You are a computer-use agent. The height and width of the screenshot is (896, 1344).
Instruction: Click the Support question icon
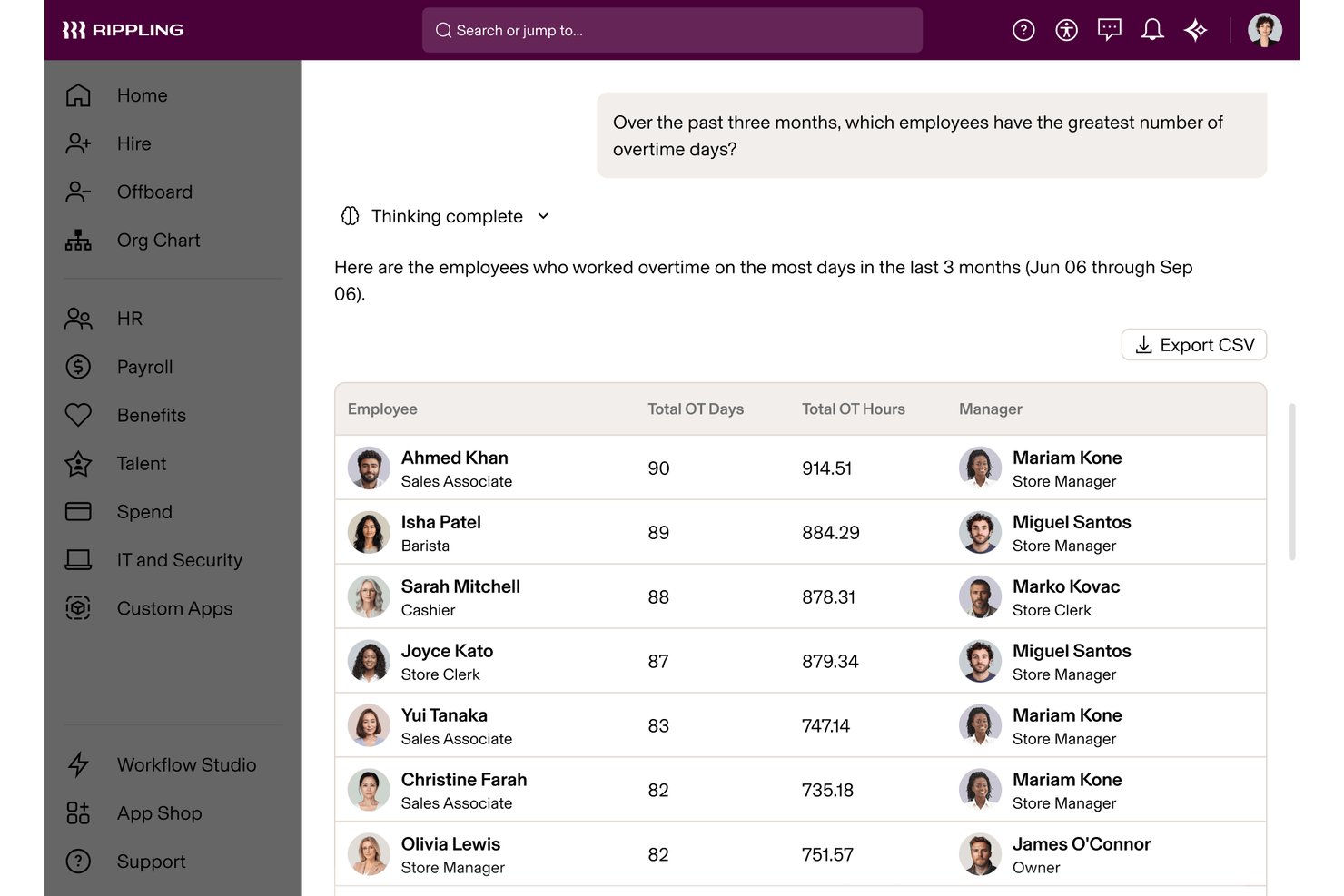pos(78,861)
